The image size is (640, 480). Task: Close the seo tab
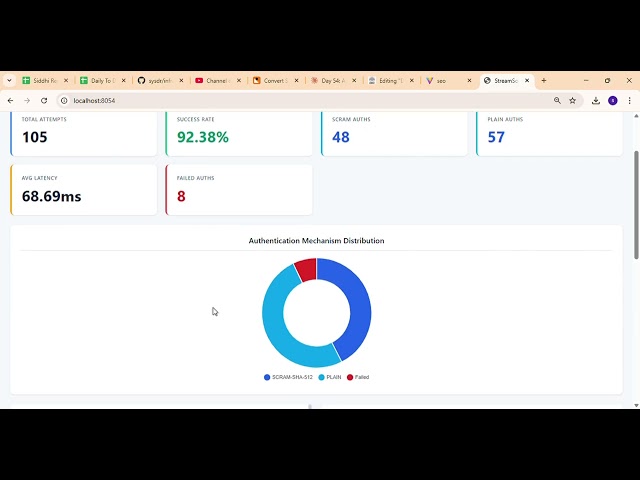point(469,81)
